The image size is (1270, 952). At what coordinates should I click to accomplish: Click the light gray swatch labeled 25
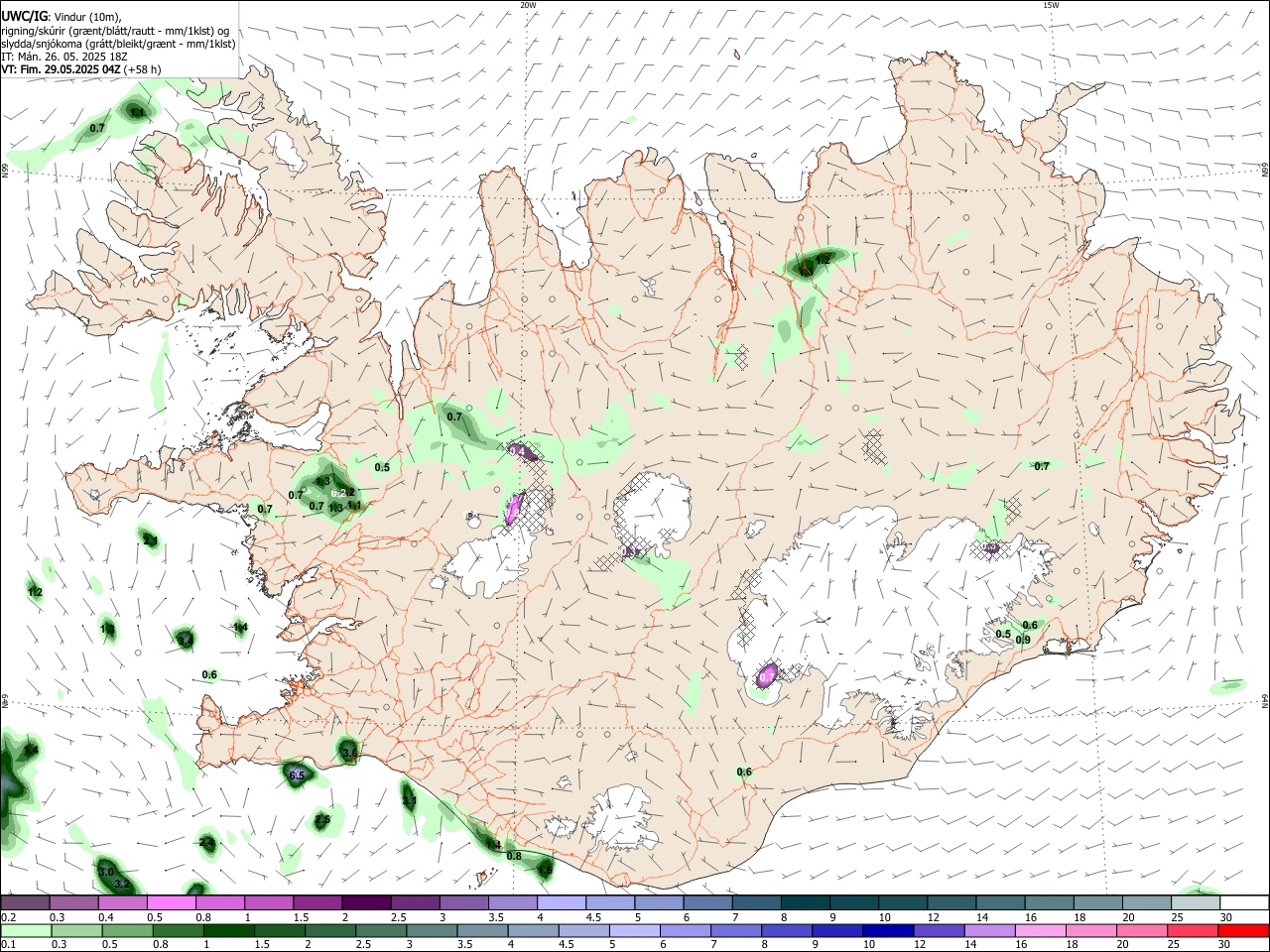[1196, 903]
